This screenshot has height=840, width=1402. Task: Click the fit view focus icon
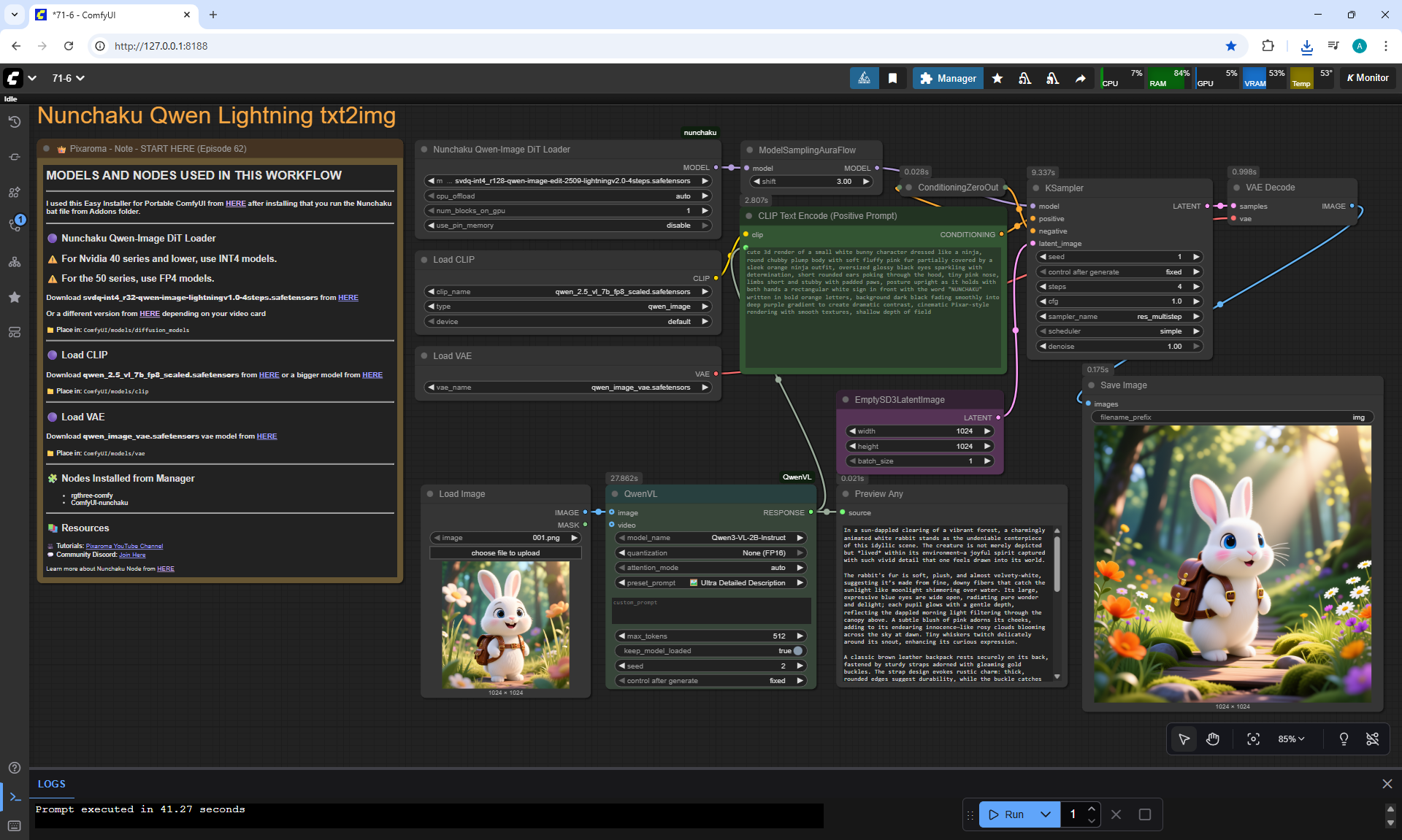(1253, 739)
